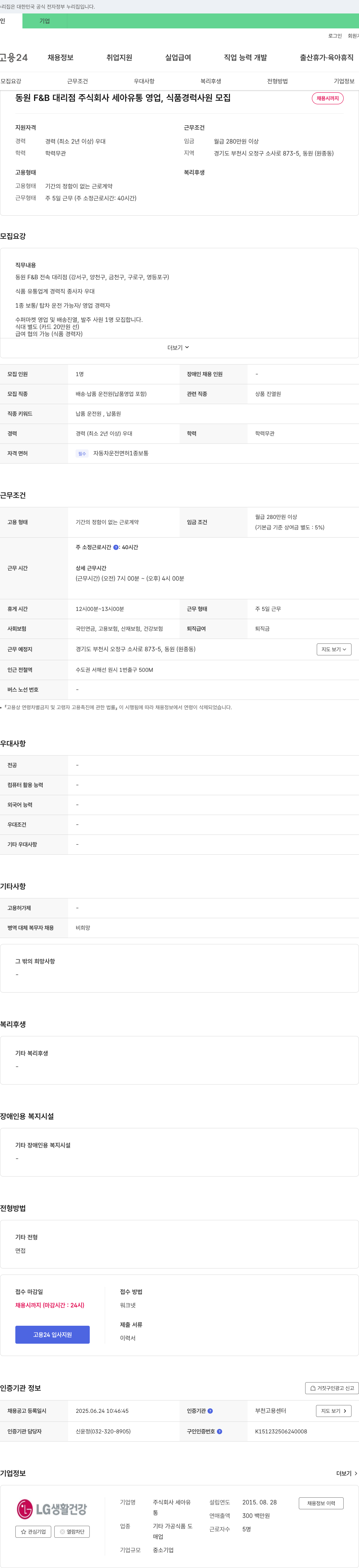Screen dimensions: 359x1568
Task: Jump to 근무조건 section tab
Action: point(77,81)
